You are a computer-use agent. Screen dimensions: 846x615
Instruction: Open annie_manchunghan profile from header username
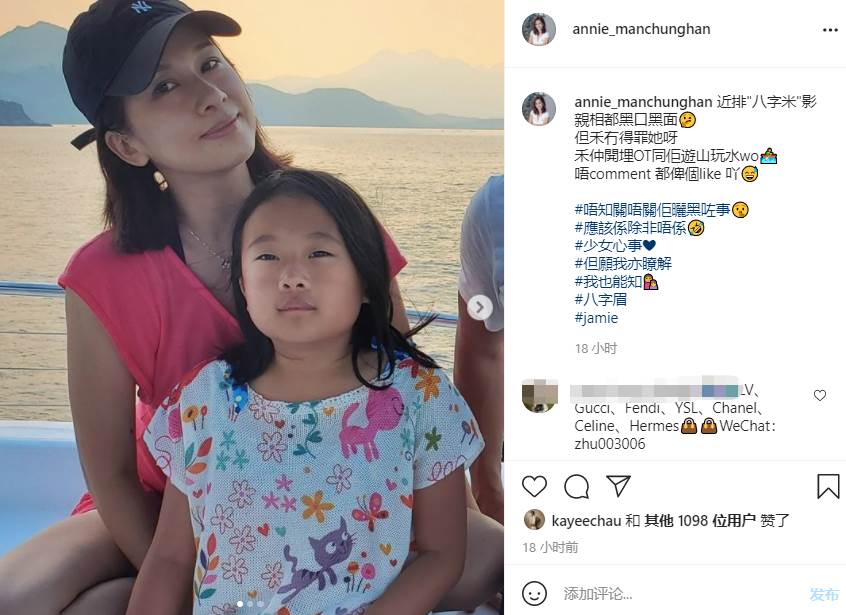[641, 29]
